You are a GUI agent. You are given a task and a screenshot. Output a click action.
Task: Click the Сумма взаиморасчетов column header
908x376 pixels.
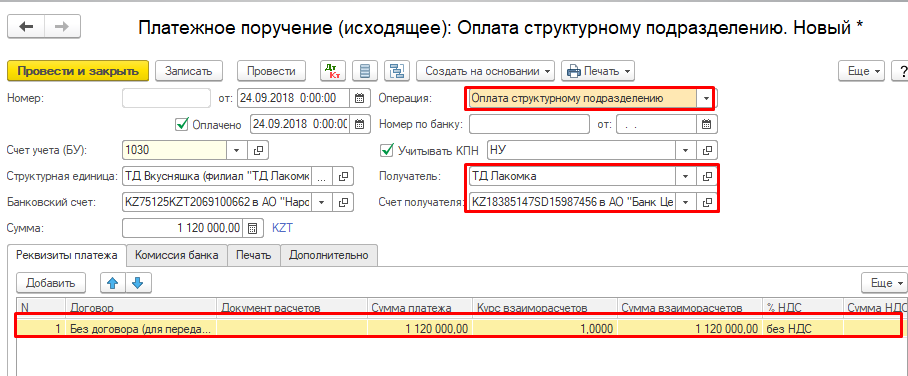point(690,307)
